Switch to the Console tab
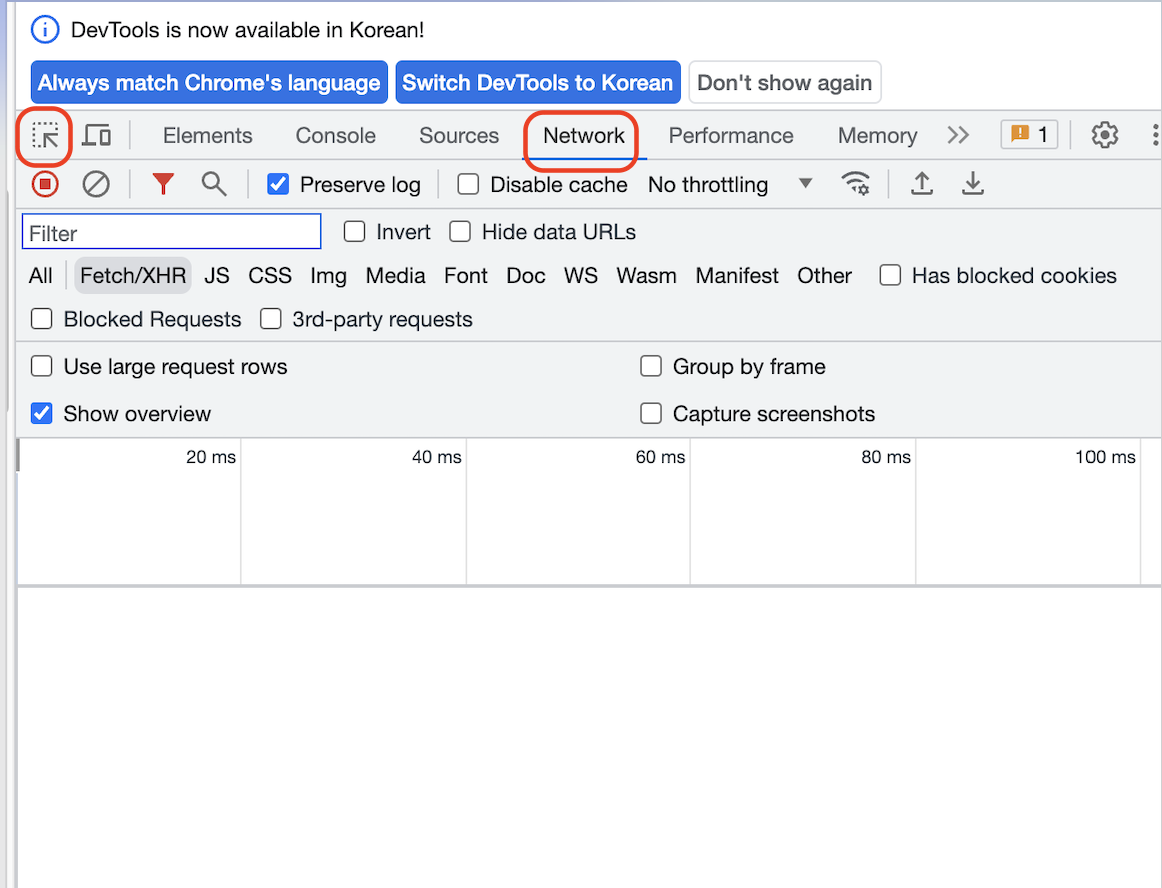Viewport: 1162px width, 888px height. [336, 136]
